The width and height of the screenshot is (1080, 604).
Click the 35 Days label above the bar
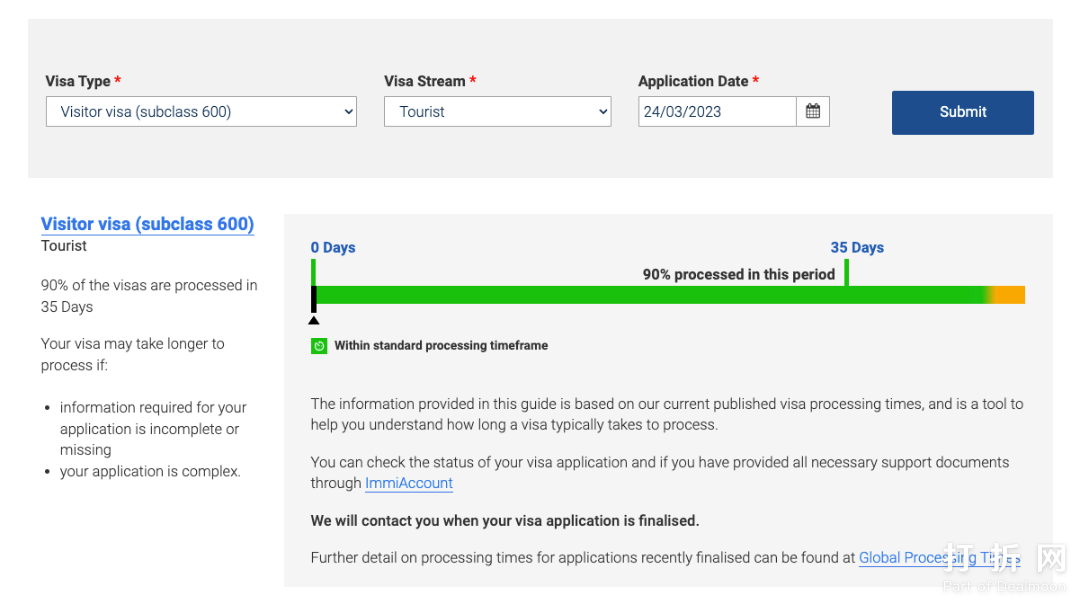click(x=857, y=248)
